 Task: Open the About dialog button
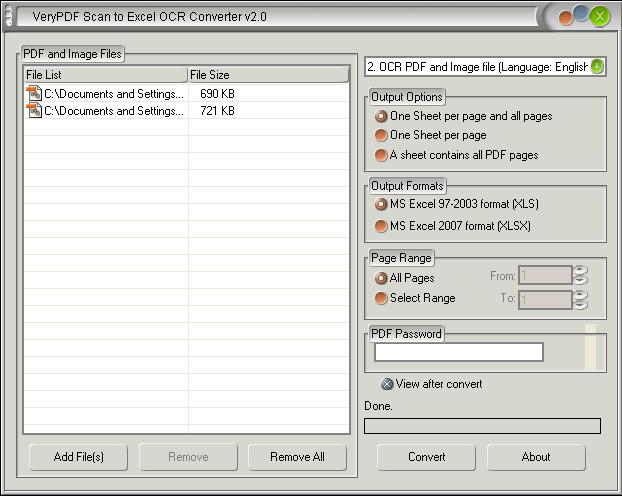point(536,457)
